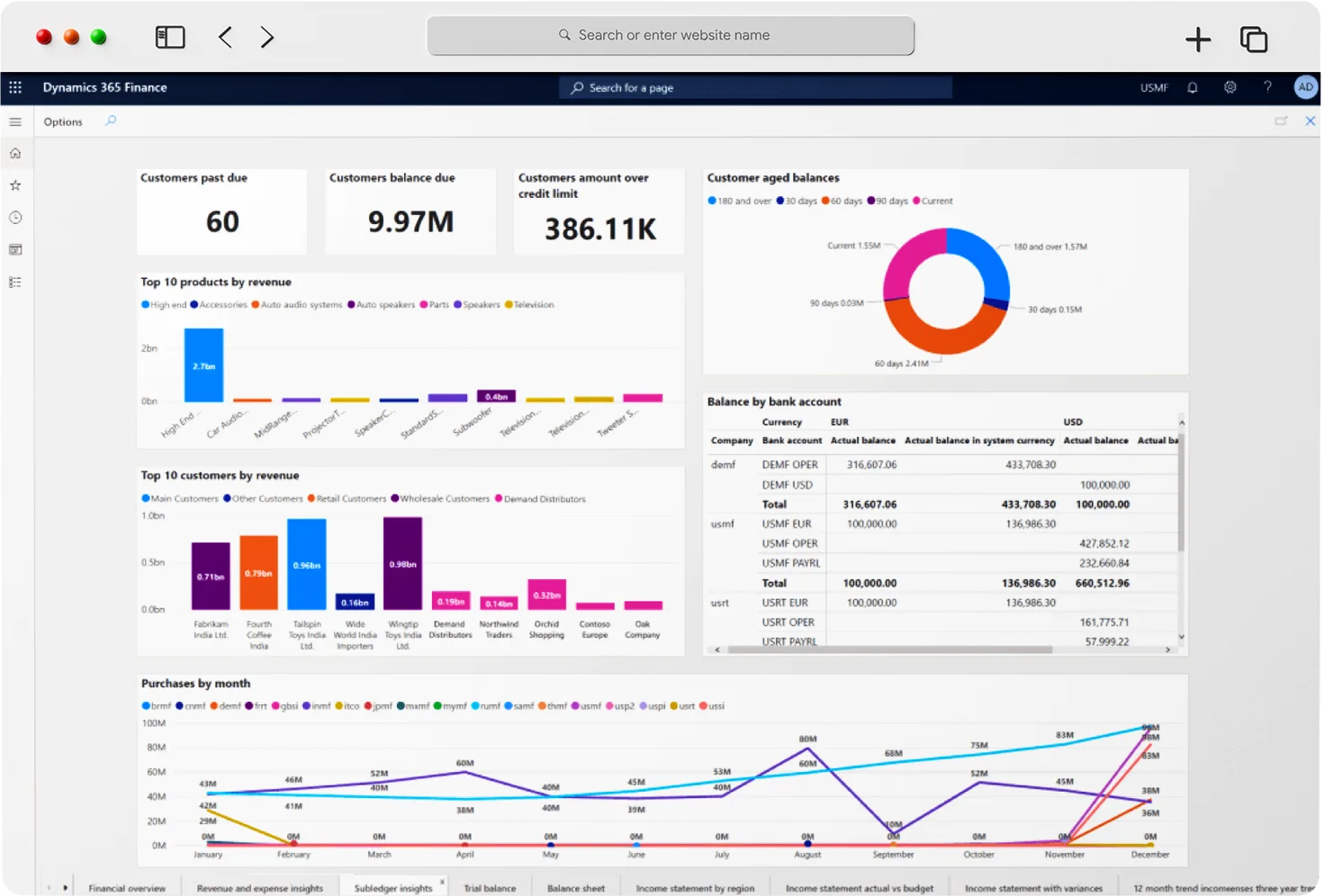1324x896 pixels.
Task: Open Modules list icon in sidebar
Action: [15, 282]
